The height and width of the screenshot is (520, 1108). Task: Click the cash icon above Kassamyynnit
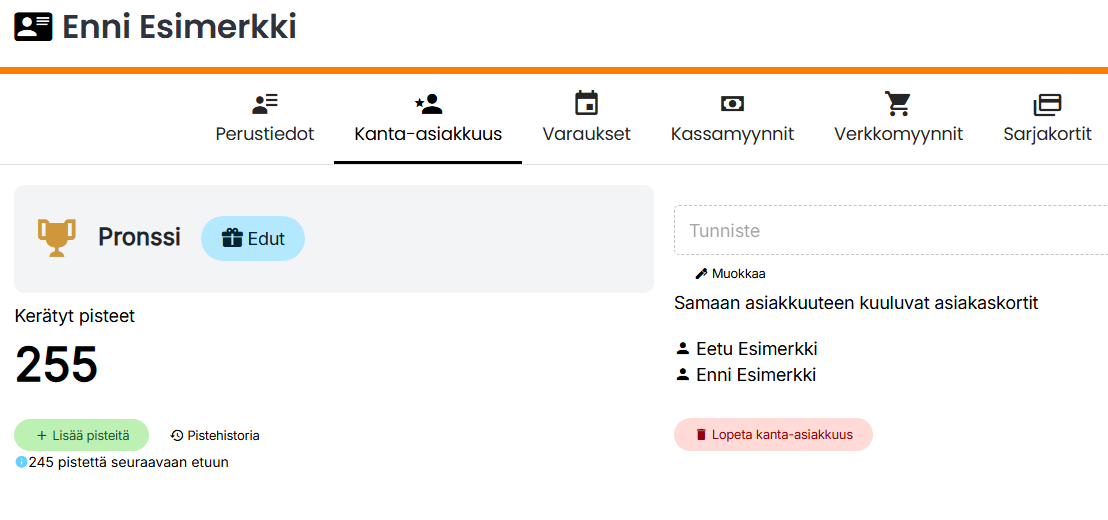point(732,103)
